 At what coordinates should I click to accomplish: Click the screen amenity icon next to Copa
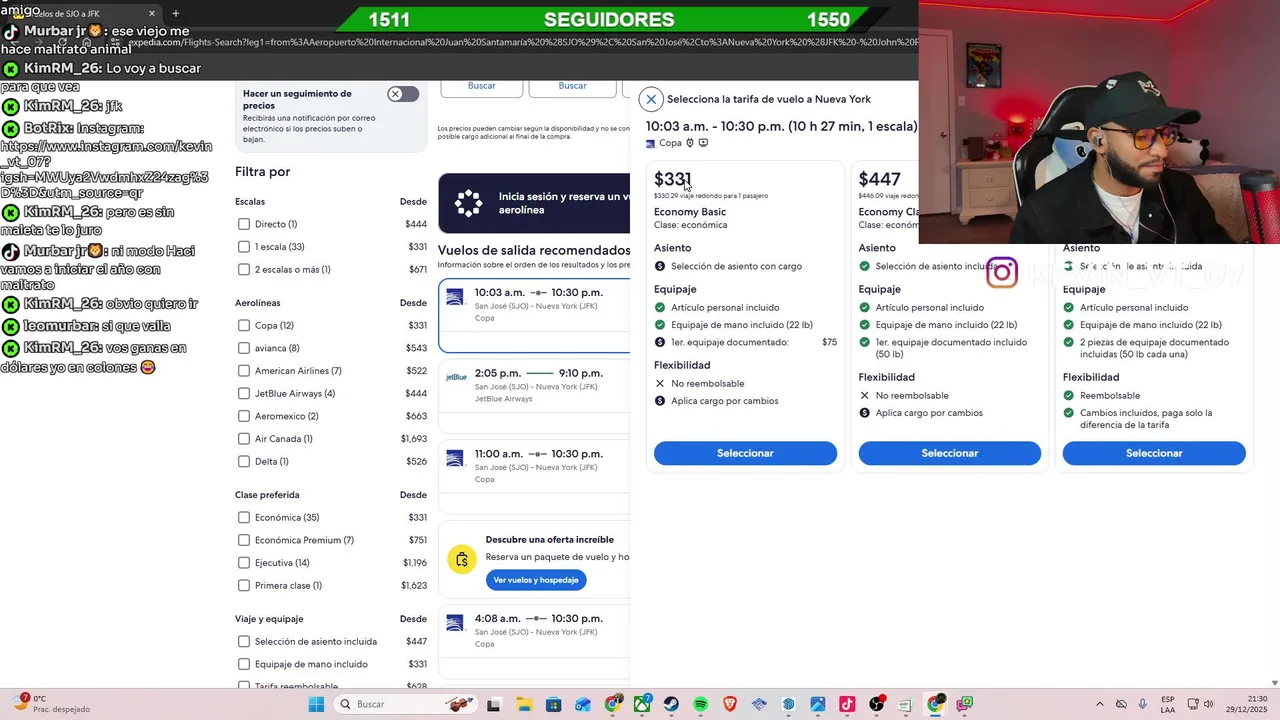tap(703, 143)
